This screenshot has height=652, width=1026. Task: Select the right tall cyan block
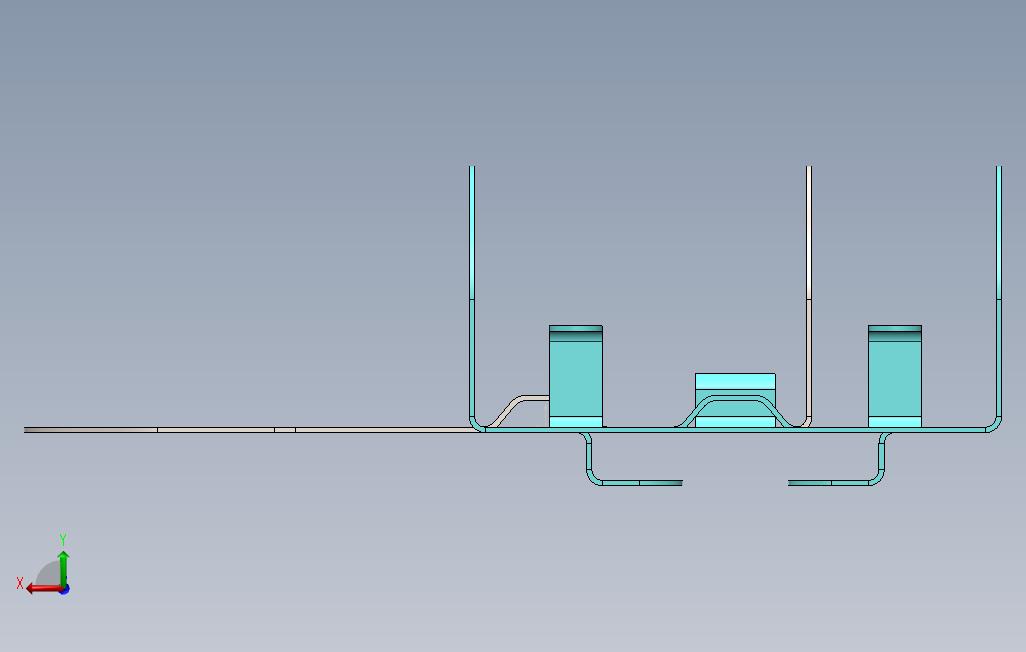point(894,376)
